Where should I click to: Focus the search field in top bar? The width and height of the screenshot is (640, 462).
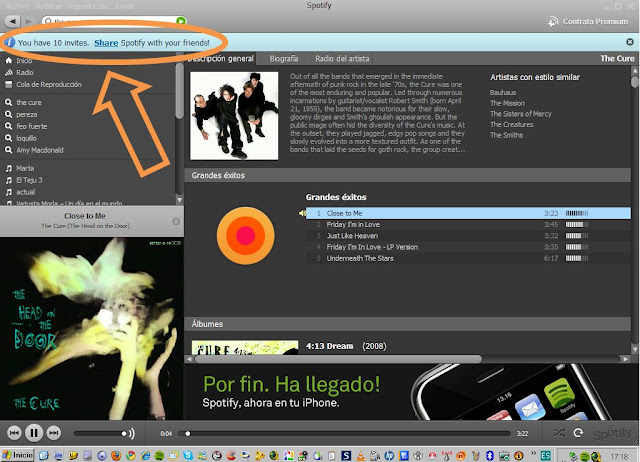(110, 20)
